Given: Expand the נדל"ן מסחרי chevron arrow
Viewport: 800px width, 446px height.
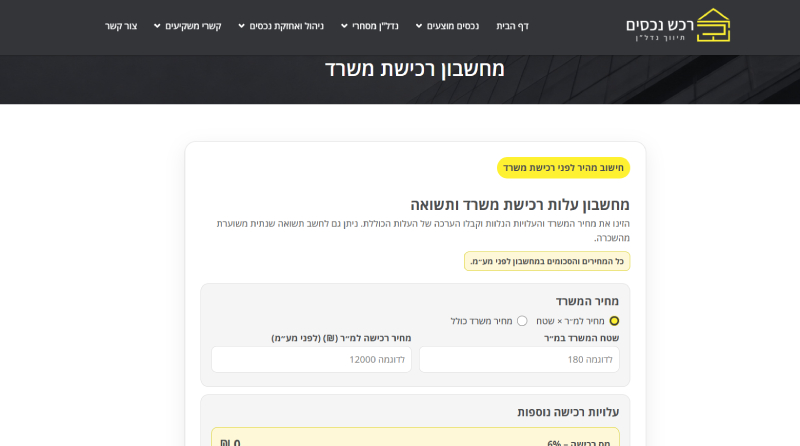Looking at the screenshot, I should coord(344,26).
